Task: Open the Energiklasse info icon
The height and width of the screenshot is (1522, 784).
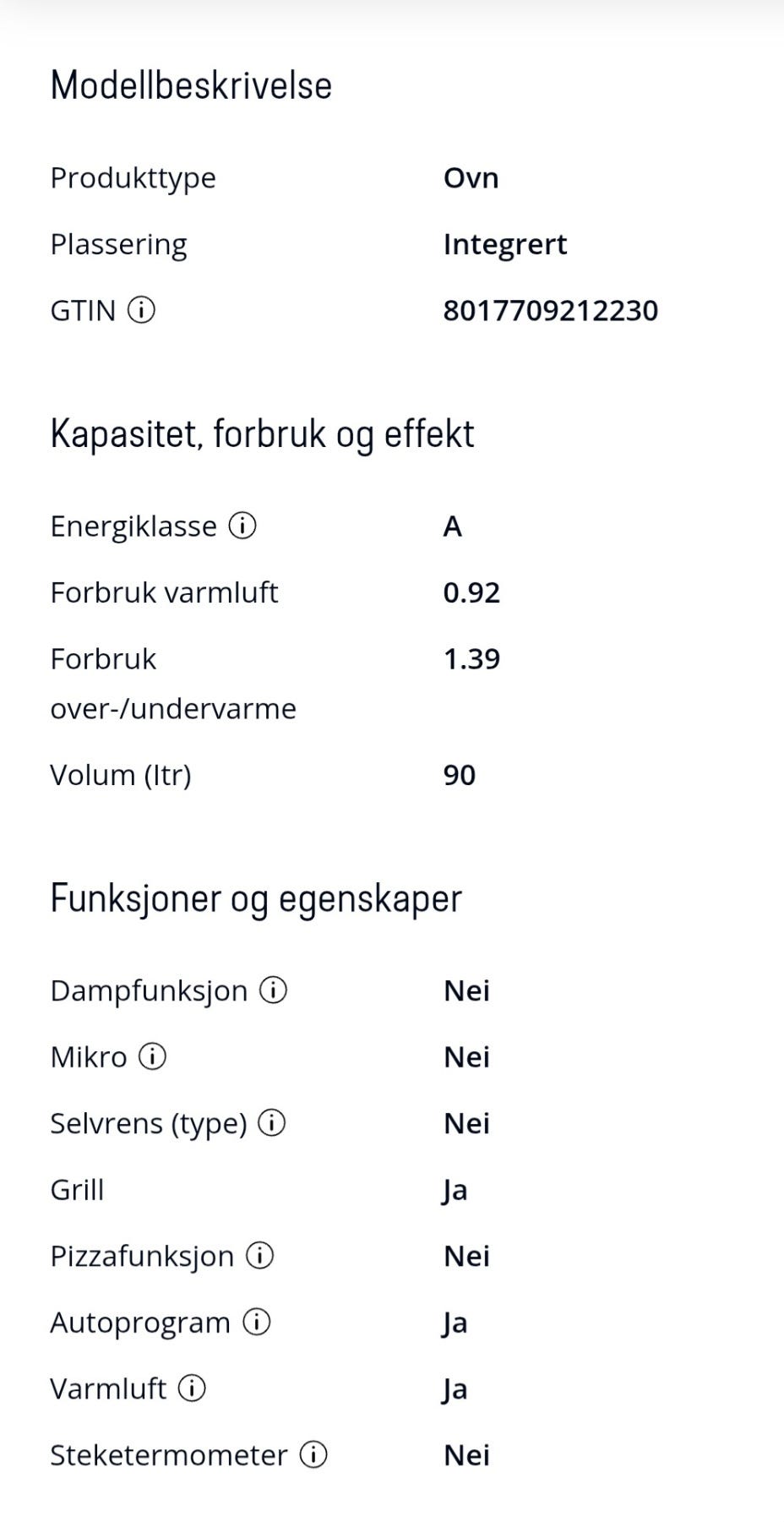Action: [x=242, y=526]
